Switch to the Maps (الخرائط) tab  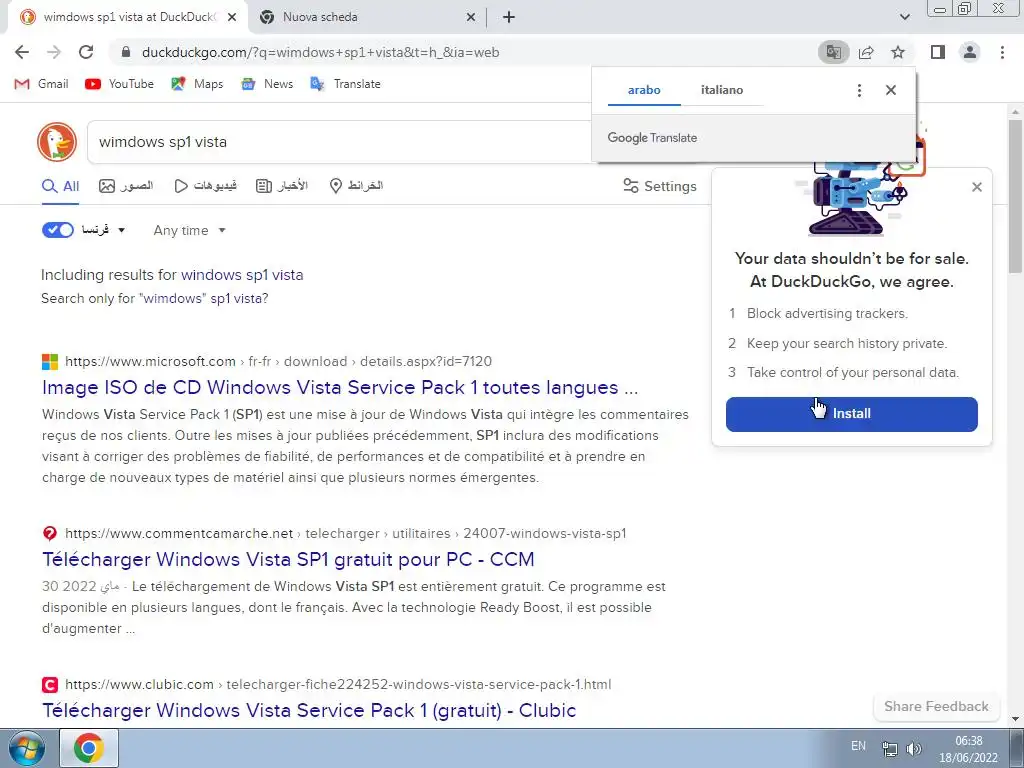tap(356, 186)
